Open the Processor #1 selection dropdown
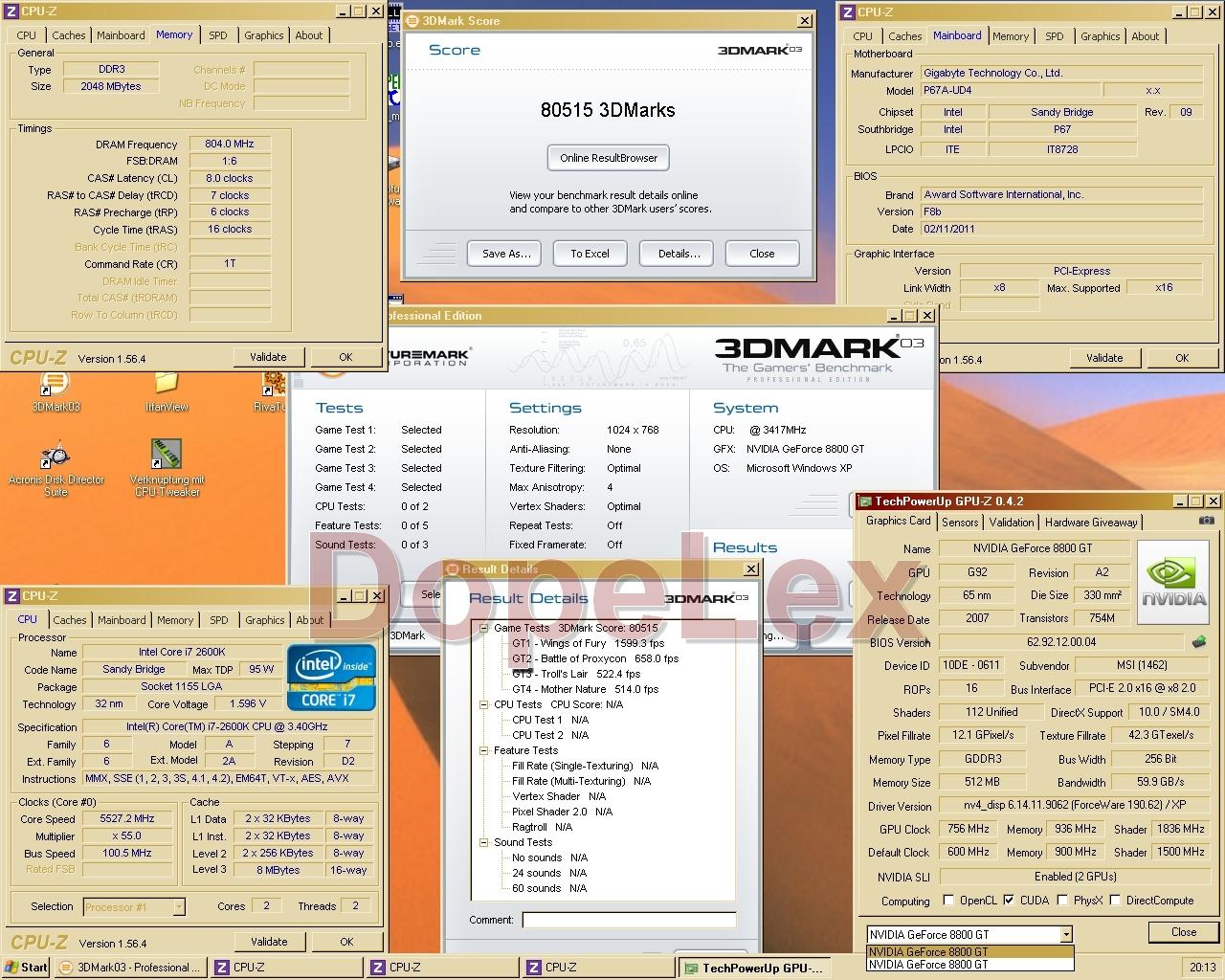Screen dimensions: 1225x980 [178, 906]
